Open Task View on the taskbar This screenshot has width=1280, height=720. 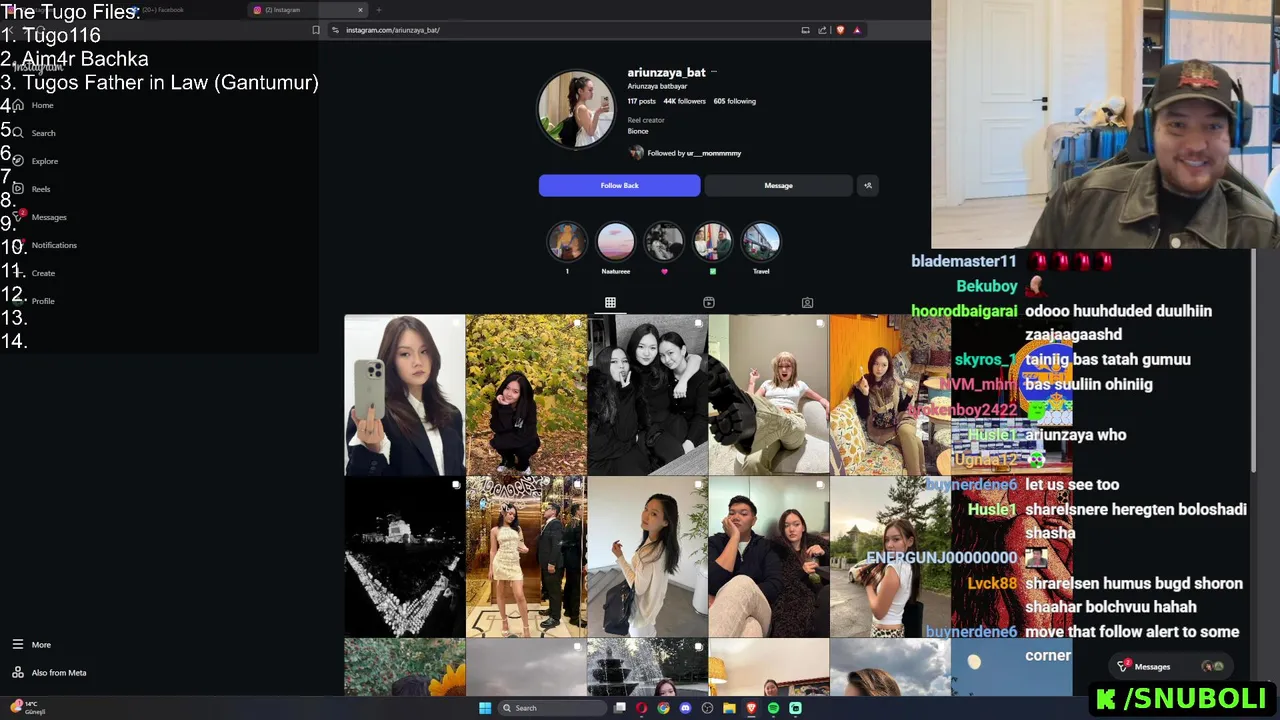click(620, 708)
